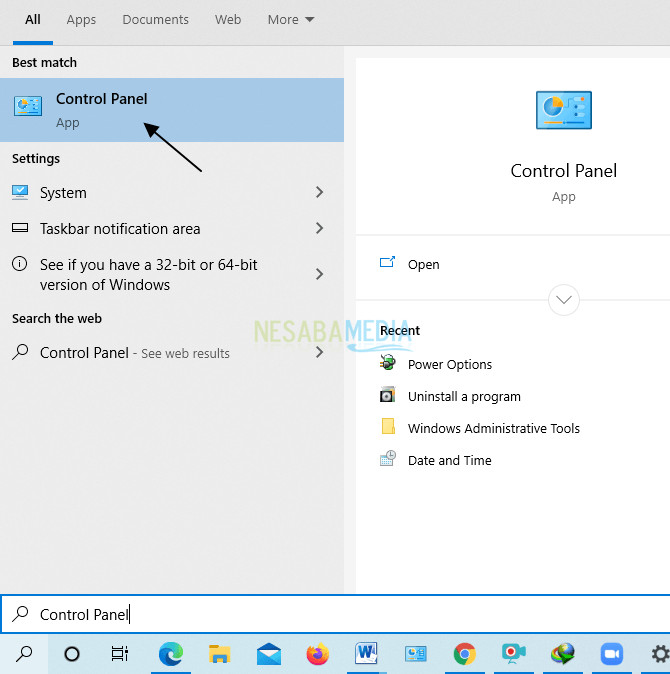Expand Taskbar notification area result arrow

(x=319, y=228)
